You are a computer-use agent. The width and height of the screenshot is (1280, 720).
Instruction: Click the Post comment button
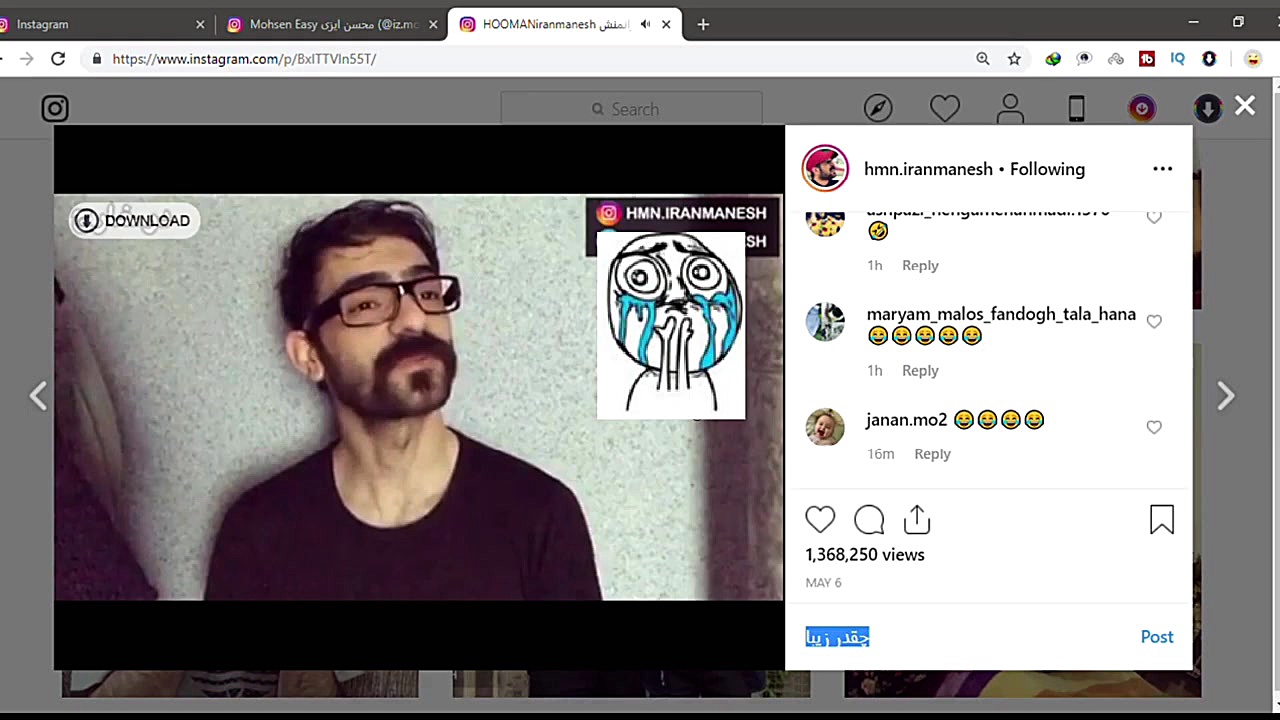point(1157,637)
